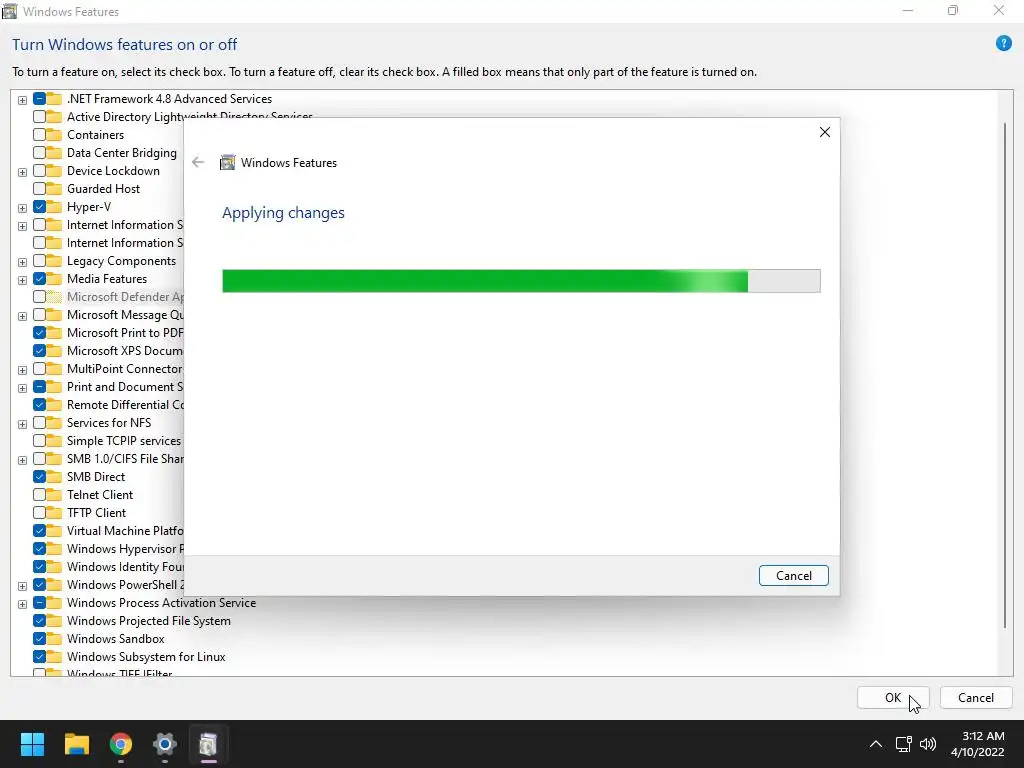
Task: Open Windows Start menu
Action: [32, 744]
